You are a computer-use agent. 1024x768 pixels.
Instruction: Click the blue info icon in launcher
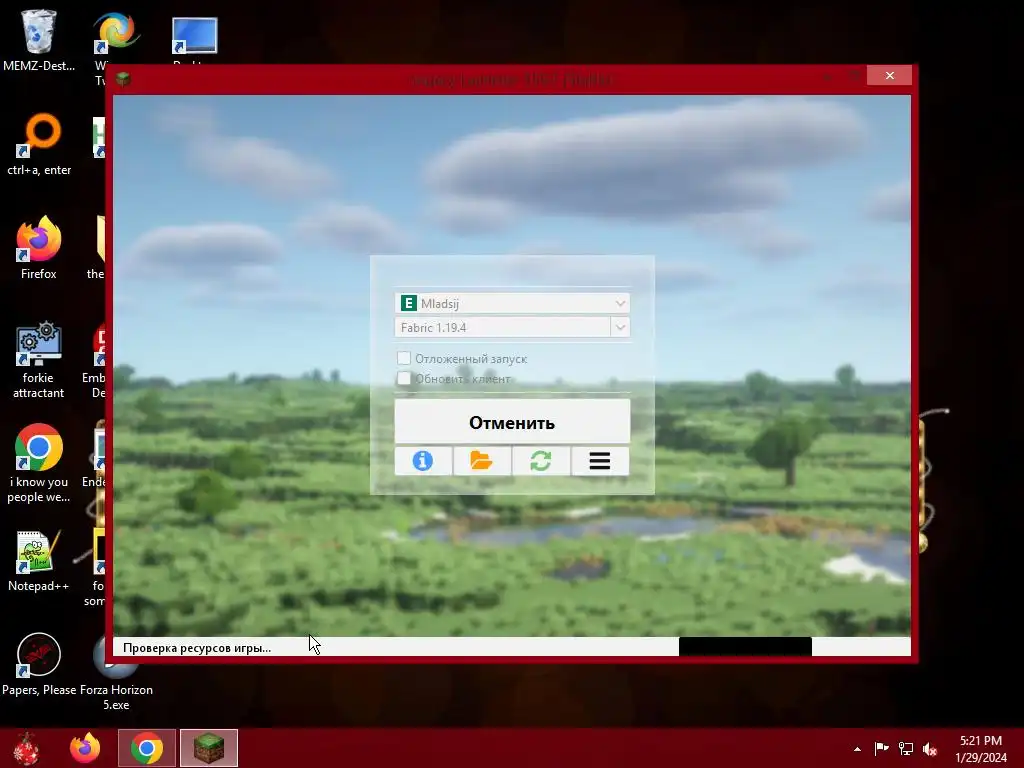423,461
